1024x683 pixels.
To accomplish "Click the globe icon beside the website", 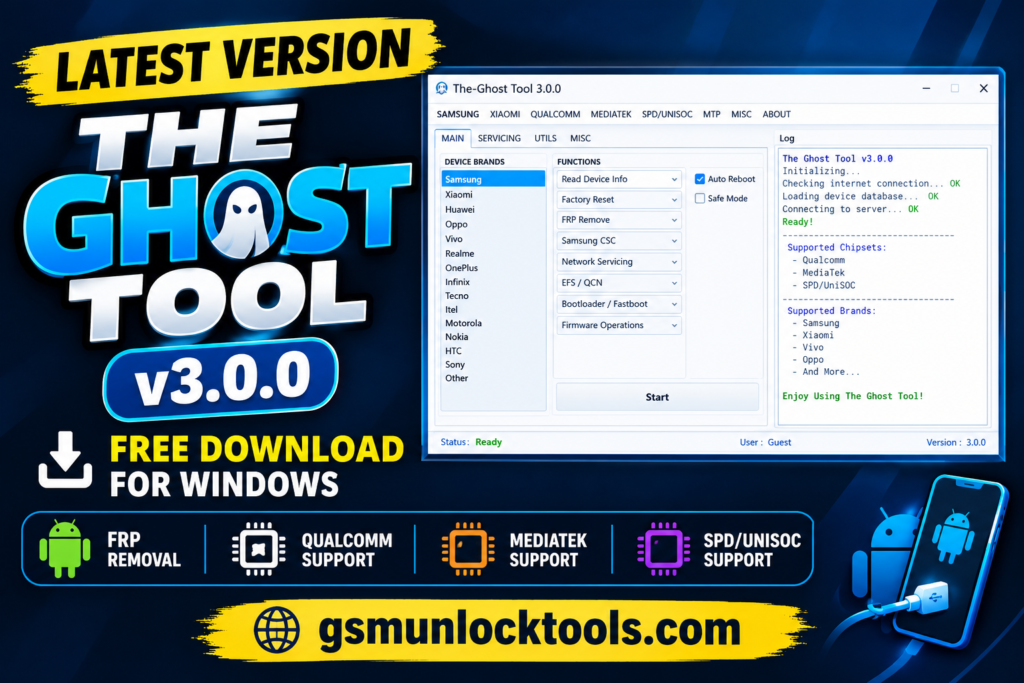I will pos(277,630).
